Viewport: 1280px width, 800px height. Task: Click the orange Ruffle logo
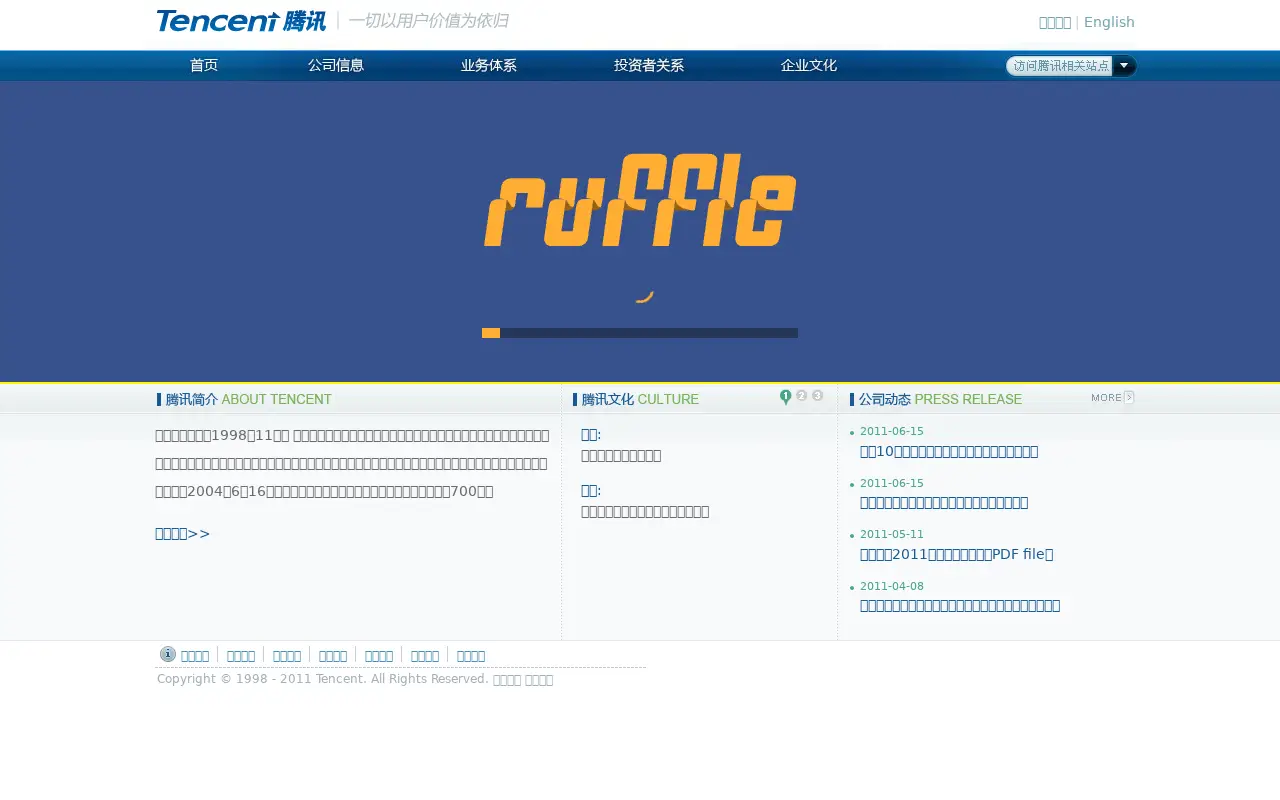tap(640, 199)
